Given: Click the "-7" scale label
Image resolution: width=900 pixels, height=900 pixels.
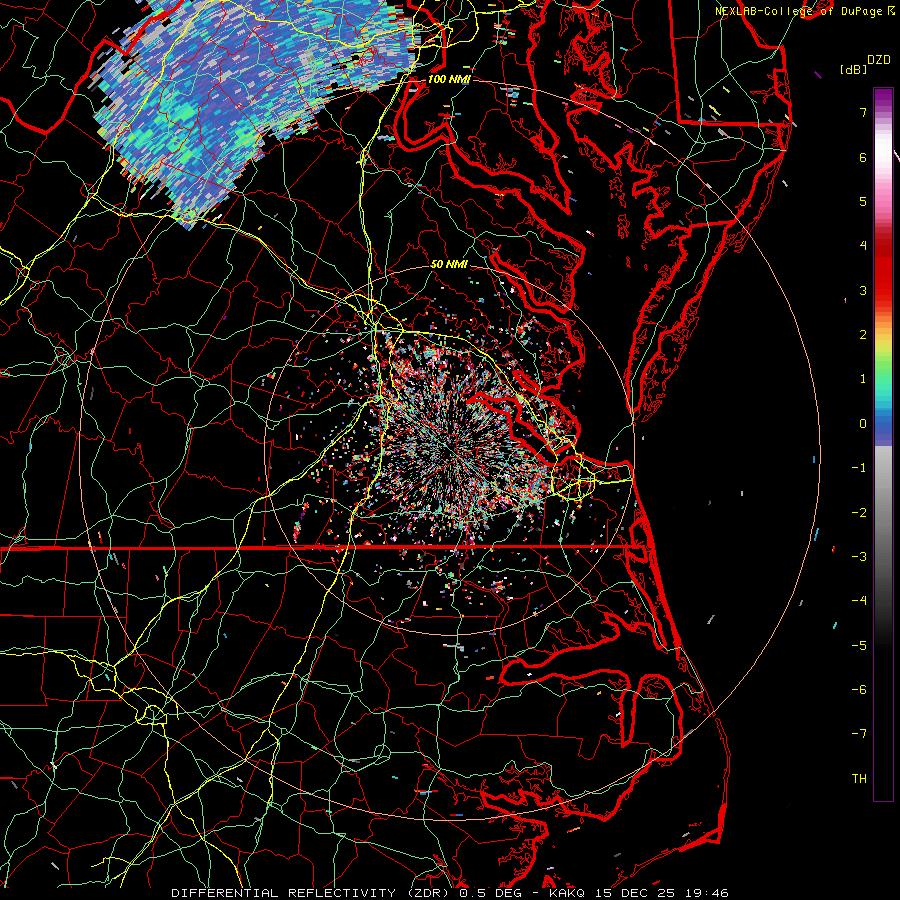Looking at the screenshot, I should pyautogui.click(x=859, y=734).
